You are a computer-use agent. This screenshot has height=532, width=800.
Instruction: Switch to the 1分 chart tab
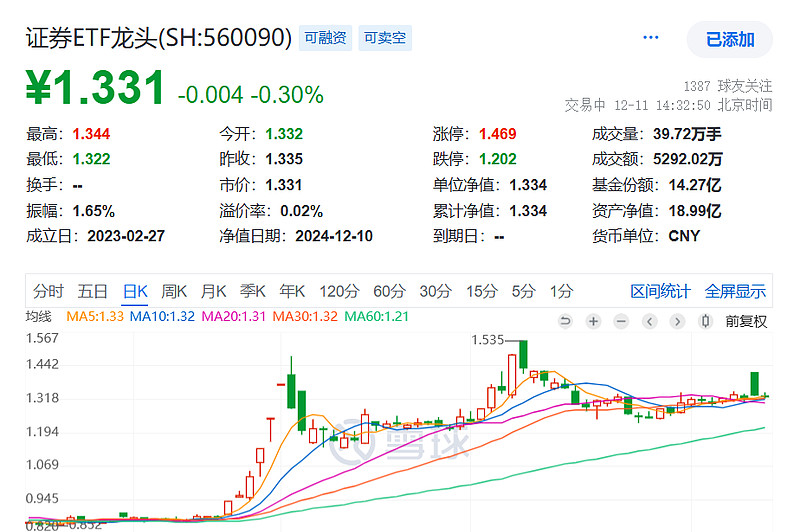[x=561, y=291]
